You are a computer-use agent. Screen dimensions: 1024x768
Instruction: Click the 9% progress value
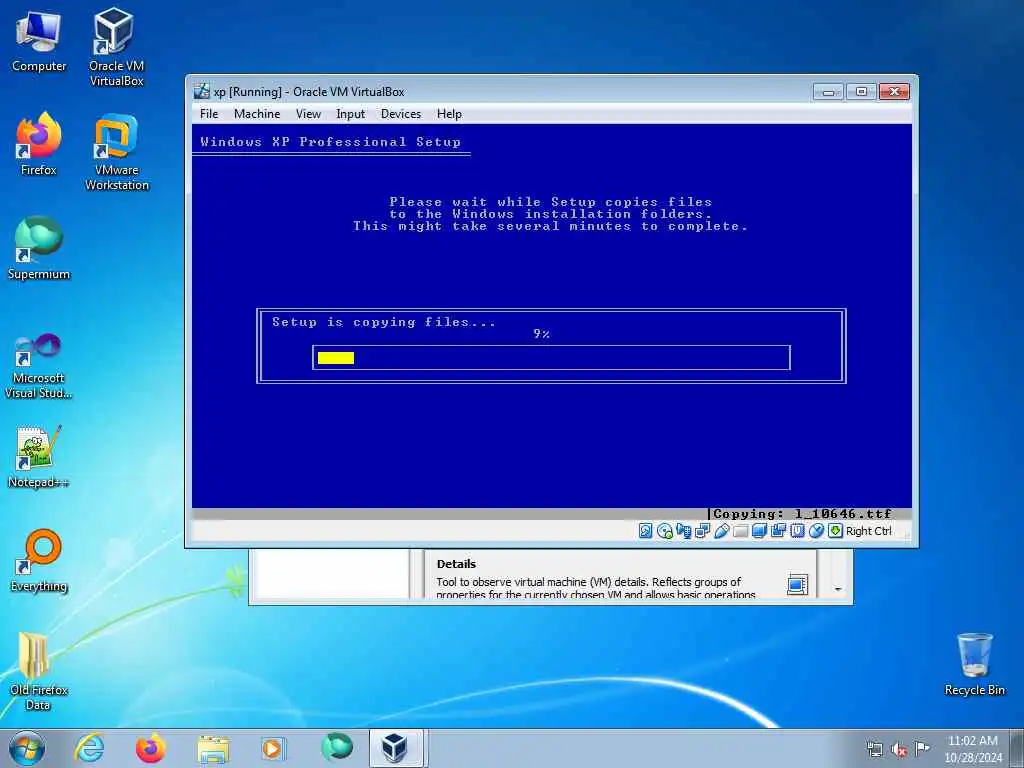coord(541,334)
